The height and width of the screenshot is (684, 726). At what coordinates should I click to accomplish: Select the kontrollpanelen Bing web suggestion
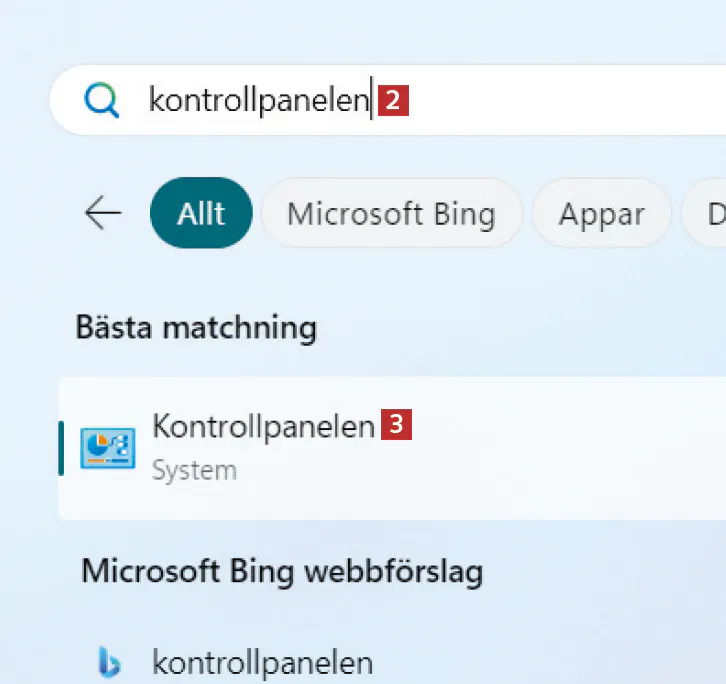pos(262,662)
